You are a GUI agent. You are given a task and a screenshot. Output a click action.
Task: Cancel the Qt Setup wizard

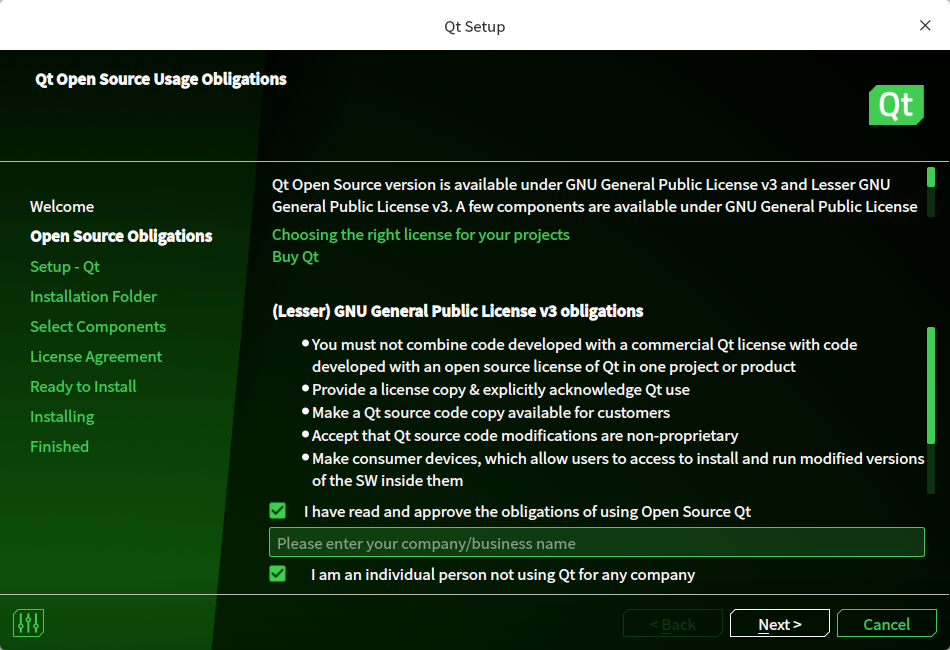click(x=886, y=623)
